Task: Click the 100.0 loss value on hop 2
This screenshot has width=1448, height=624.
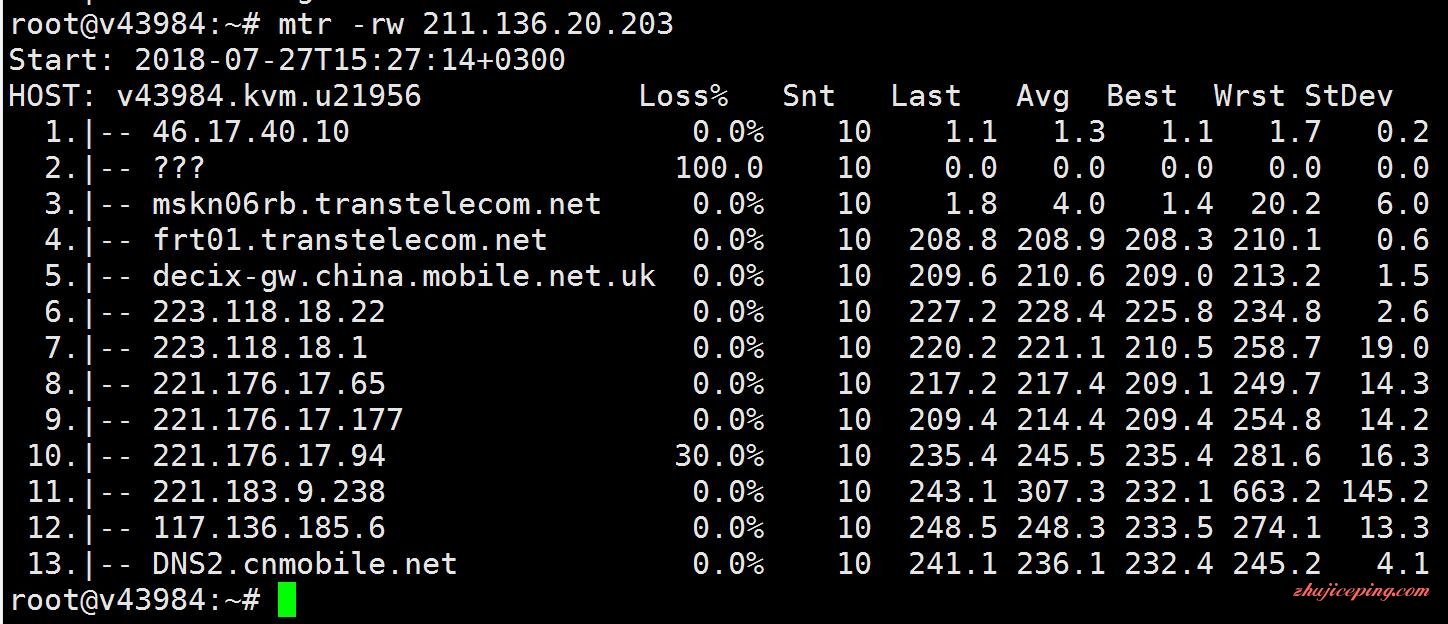Action: click(x=720, y=168)
